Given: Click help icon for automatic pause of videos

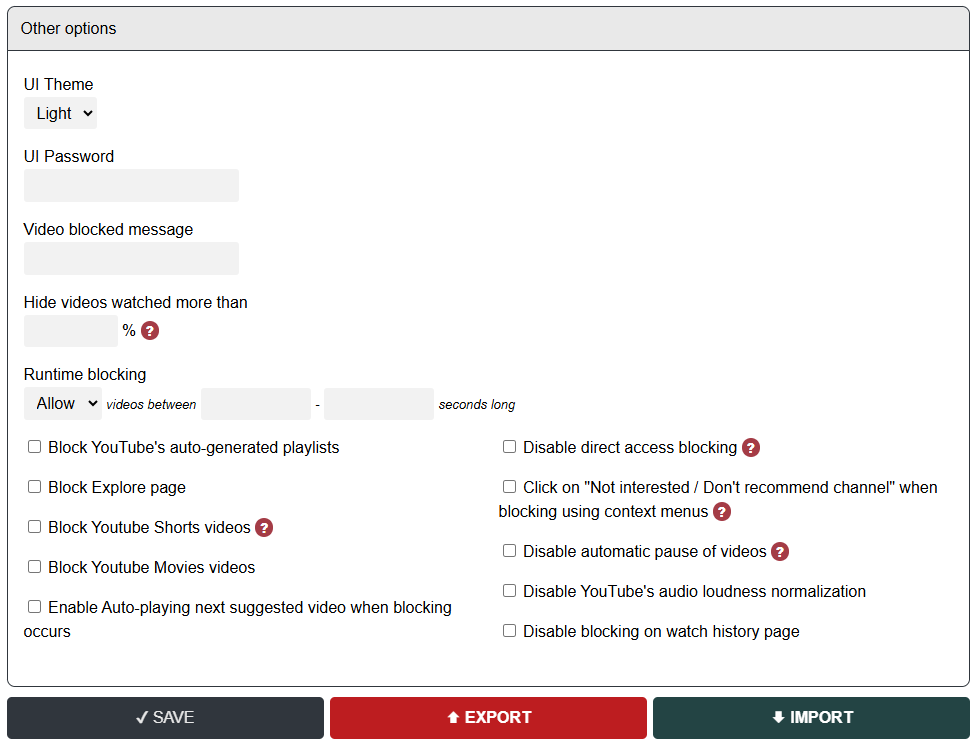Looking at the screenshot, I should pos(780,551).
